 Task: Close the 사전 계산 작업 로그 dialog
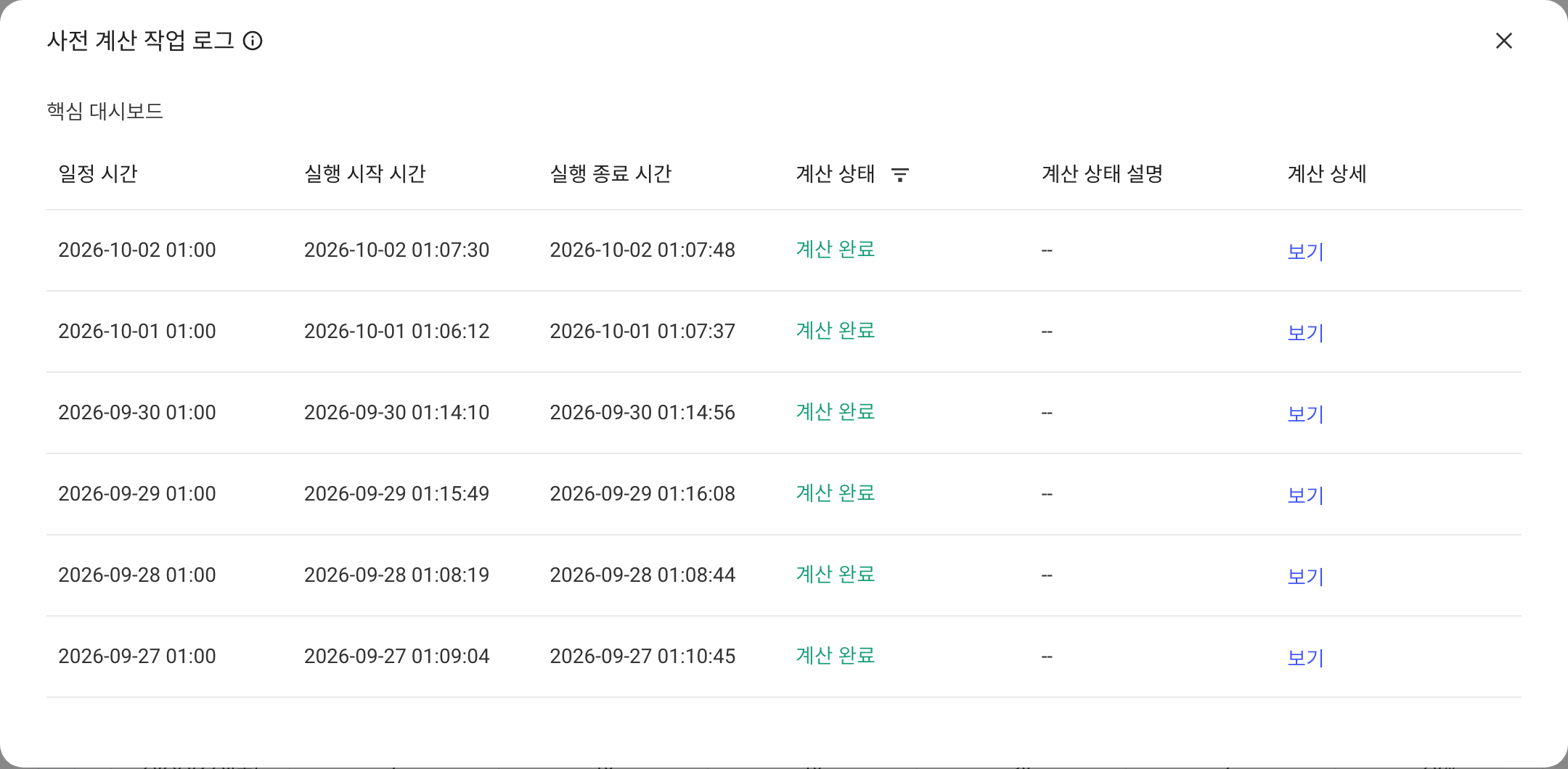(1504, 41)
